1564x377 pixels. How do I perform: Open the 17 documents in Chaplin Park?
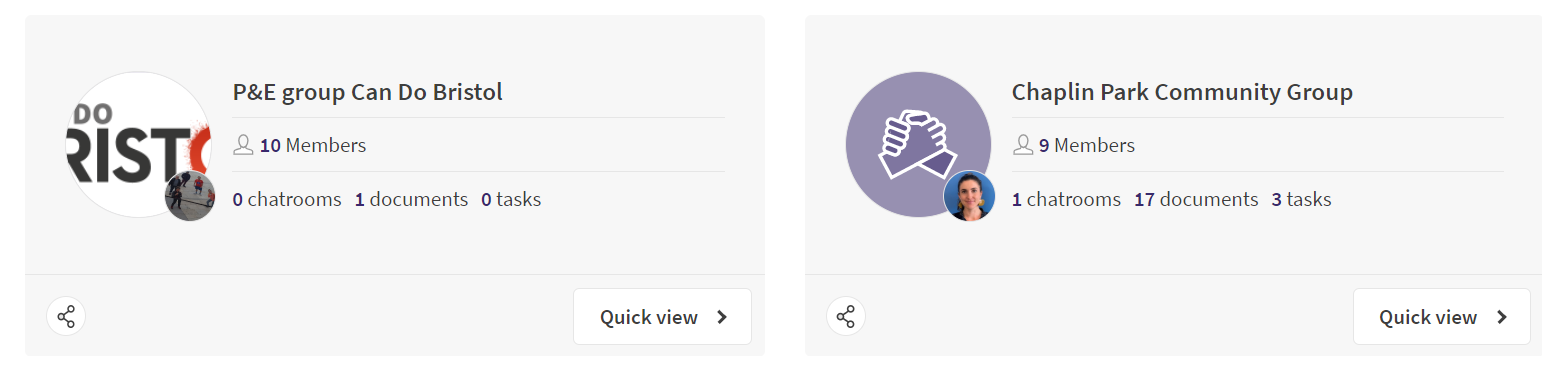click(1196, 199)
